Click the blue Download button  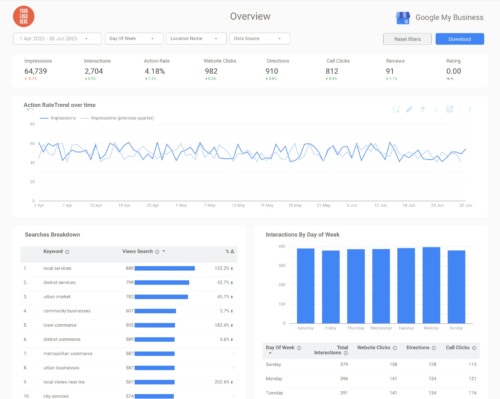460,39
